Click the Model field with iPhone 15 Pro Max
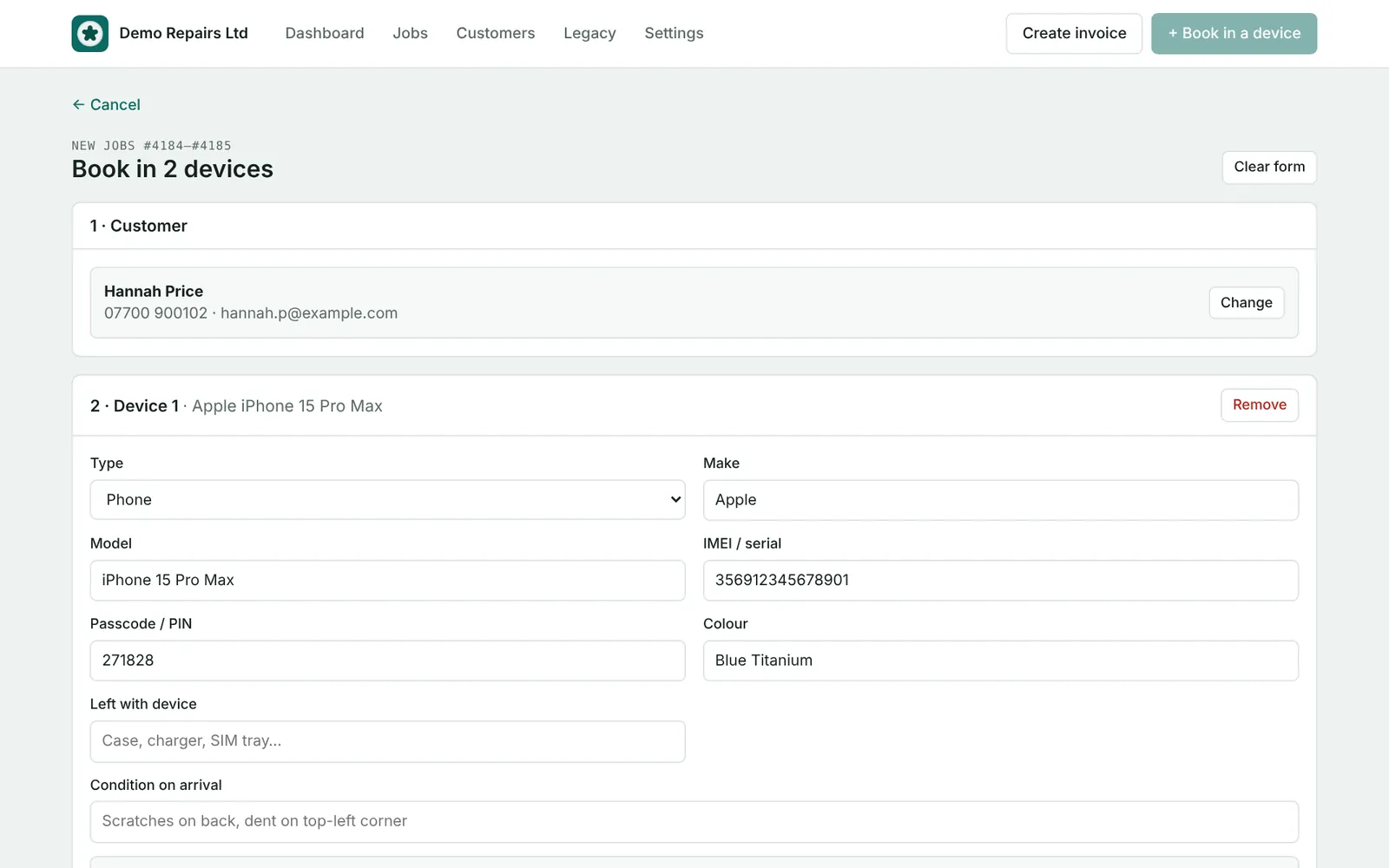Viewport: 1389px width, 868px height. (x=387, y=580)
